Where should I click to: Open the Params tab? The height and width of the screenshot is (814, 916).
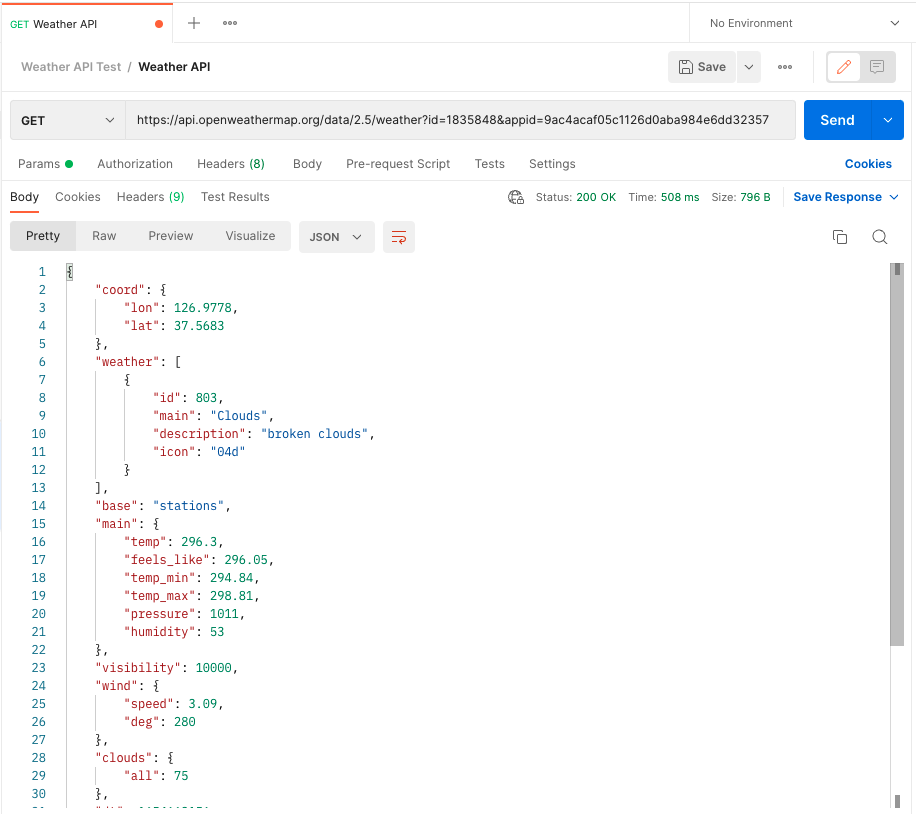click(x=45, y=164)
